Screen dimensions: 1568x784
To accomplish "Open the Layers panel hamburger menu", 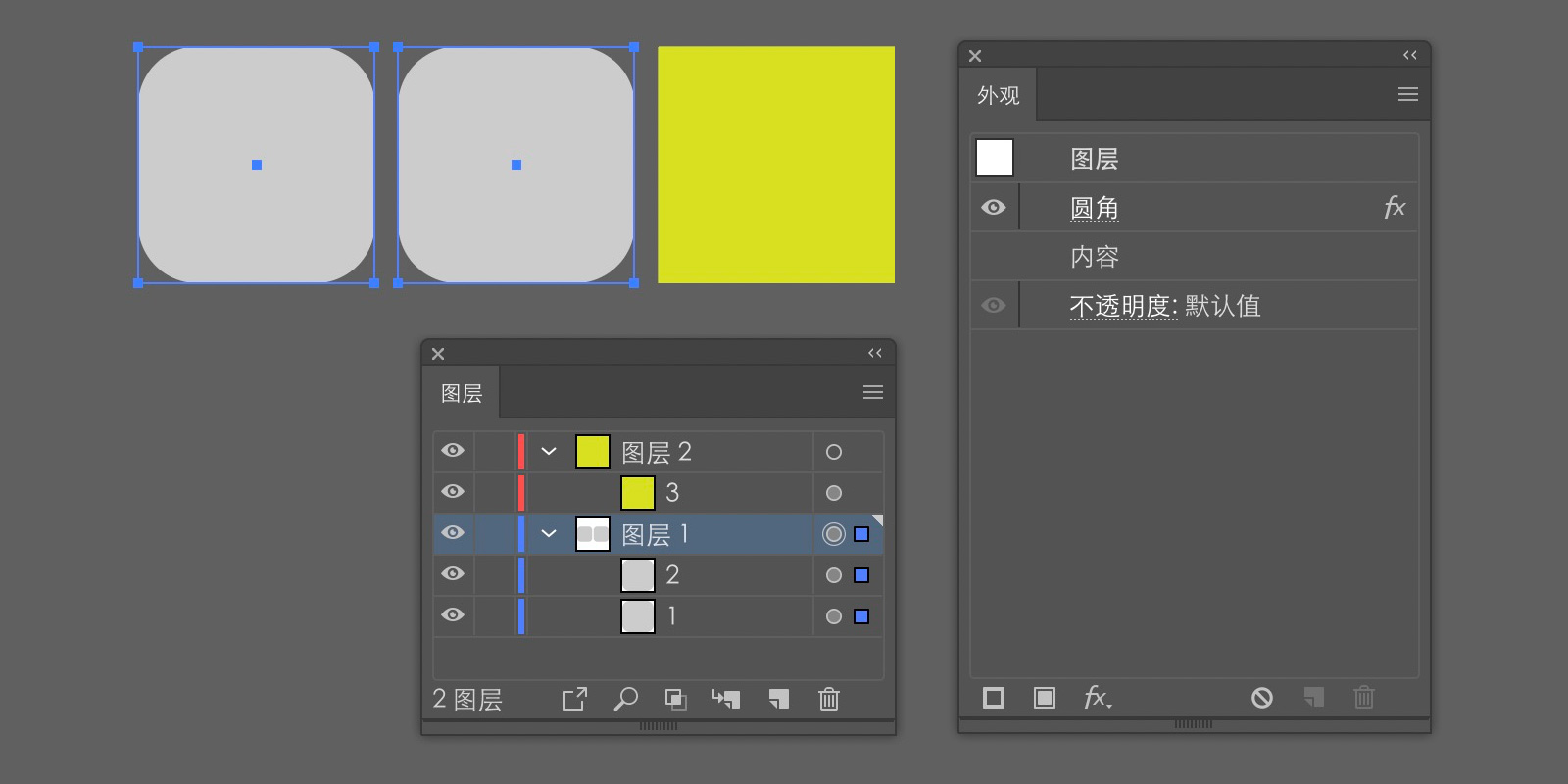I will click(x=873, y=393).
